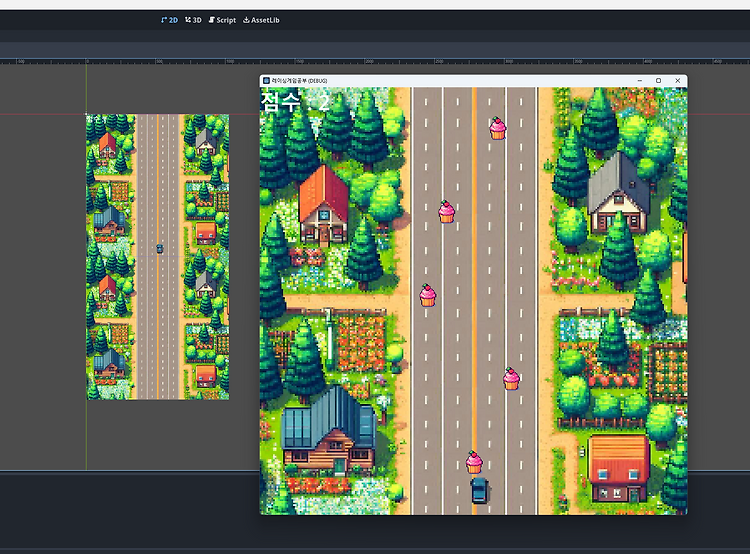Viewport: 750px width, 554px height.
Task: Click the Godot icon in game window title bar
Action: [266, 81]
